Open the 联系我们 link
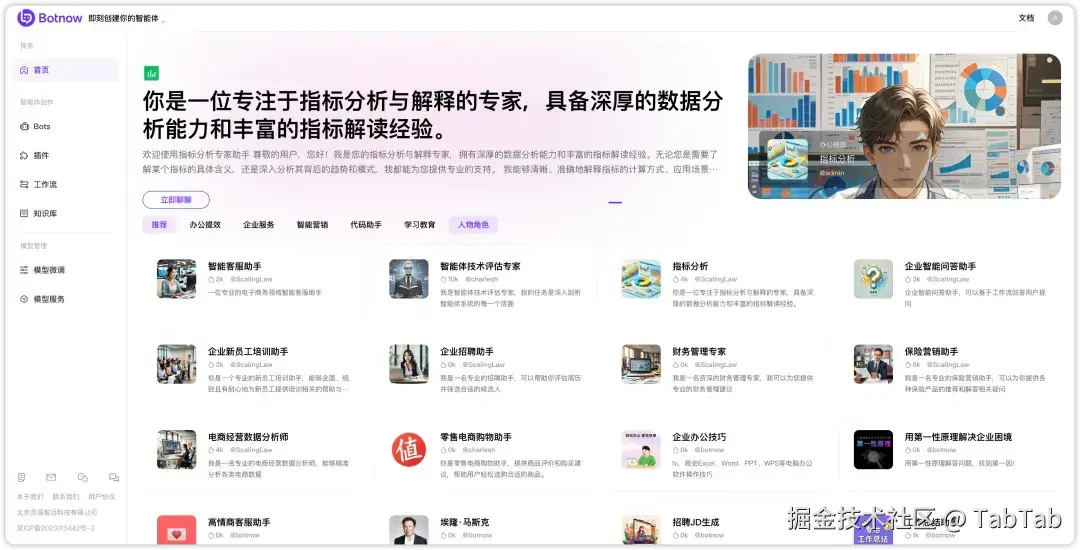Screen dimensions: 1080x550 [66, 496]
